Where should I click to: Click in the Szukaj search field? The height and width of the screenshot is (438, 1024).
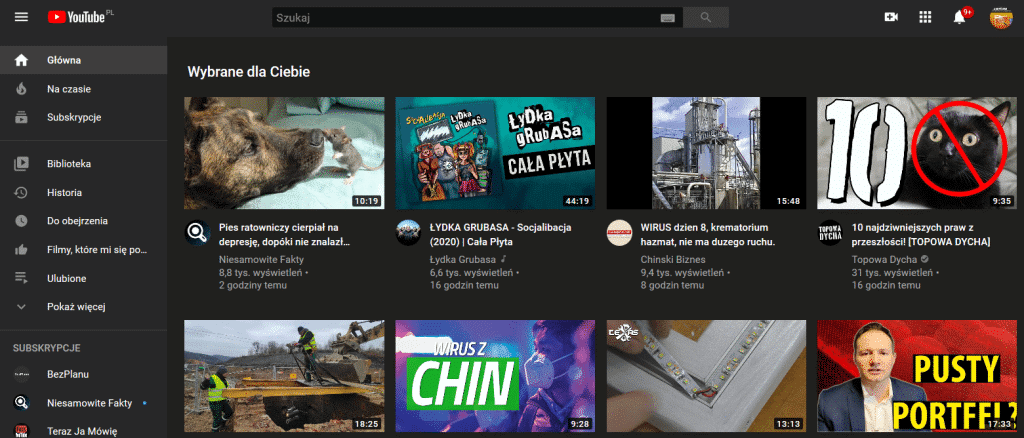tap(477, 18)
